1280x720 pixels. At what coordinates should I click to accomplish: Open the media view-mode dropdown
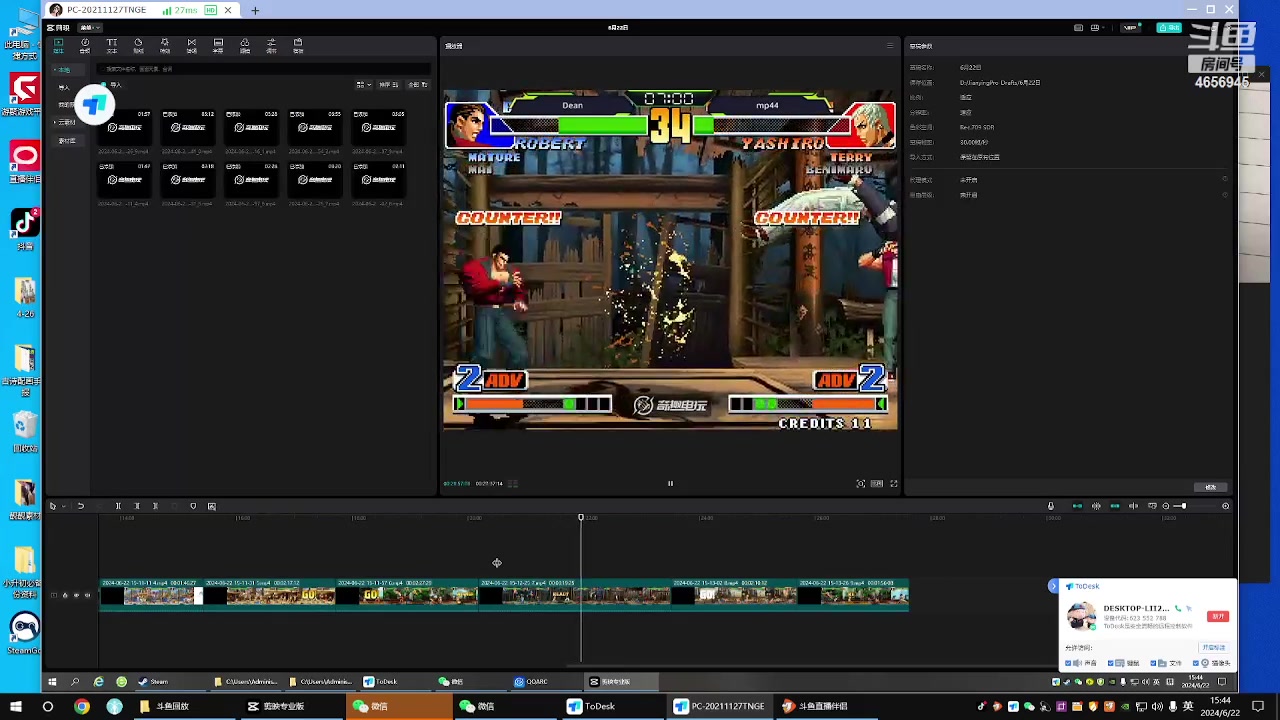point(362,85)
